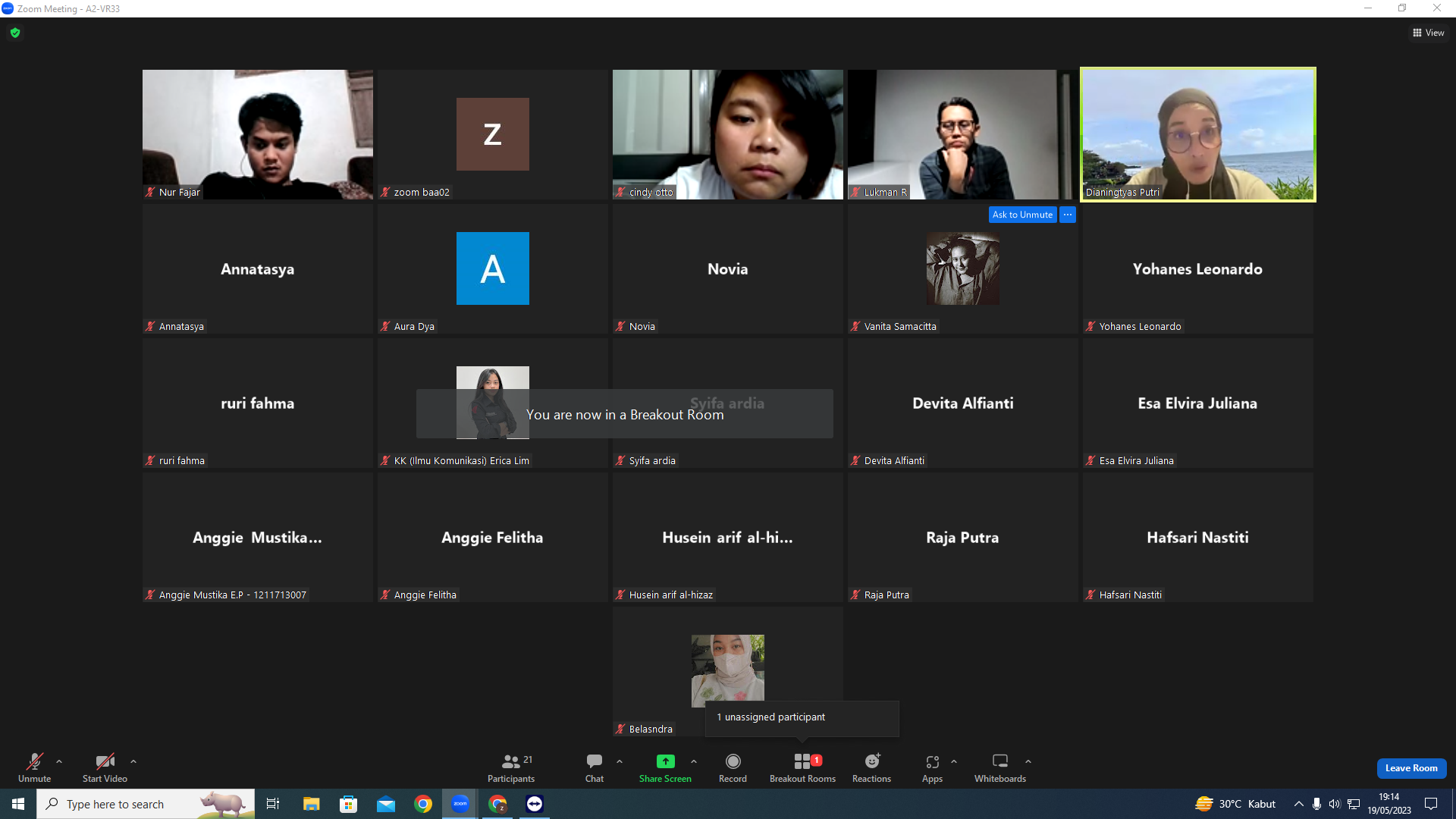
Task: Select Esa Elvira Juliana's participant tile
Action: point(1198,403)
